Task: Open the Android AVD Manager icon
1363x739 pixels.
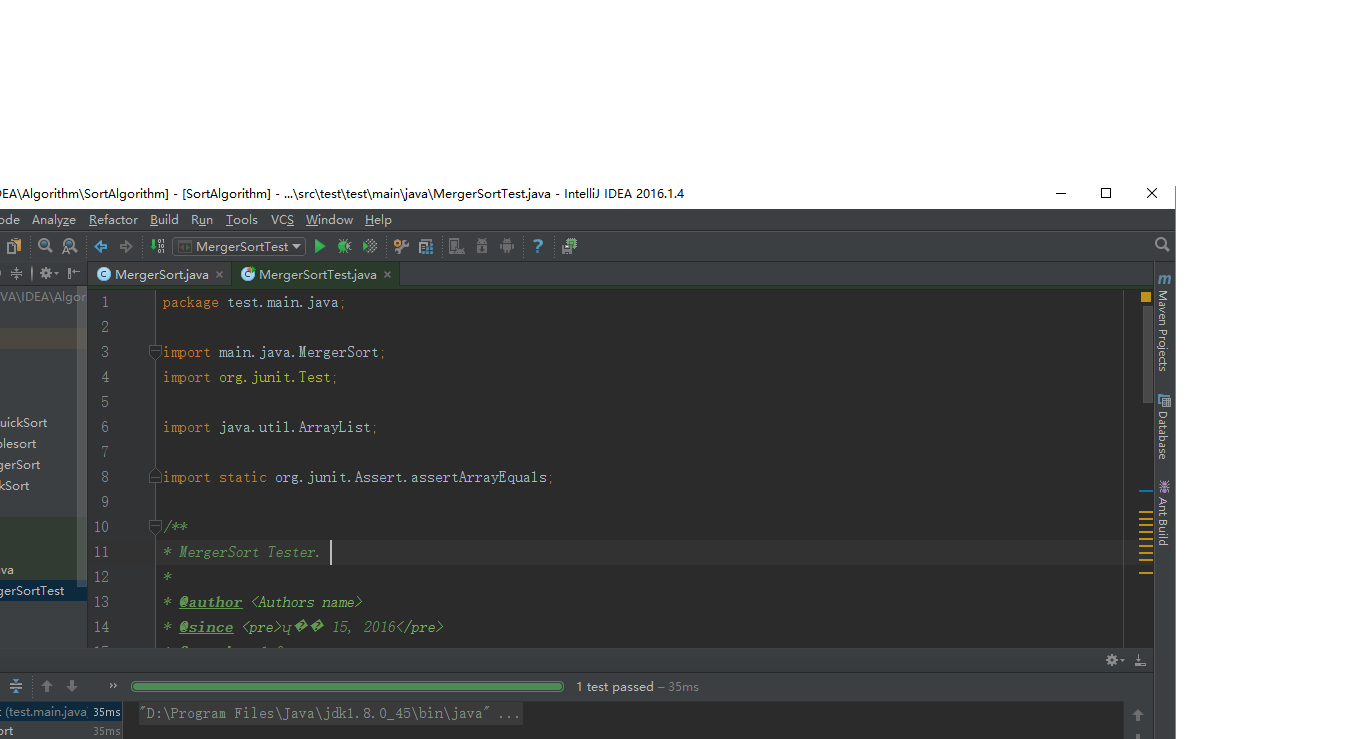Action: point(507,246)
